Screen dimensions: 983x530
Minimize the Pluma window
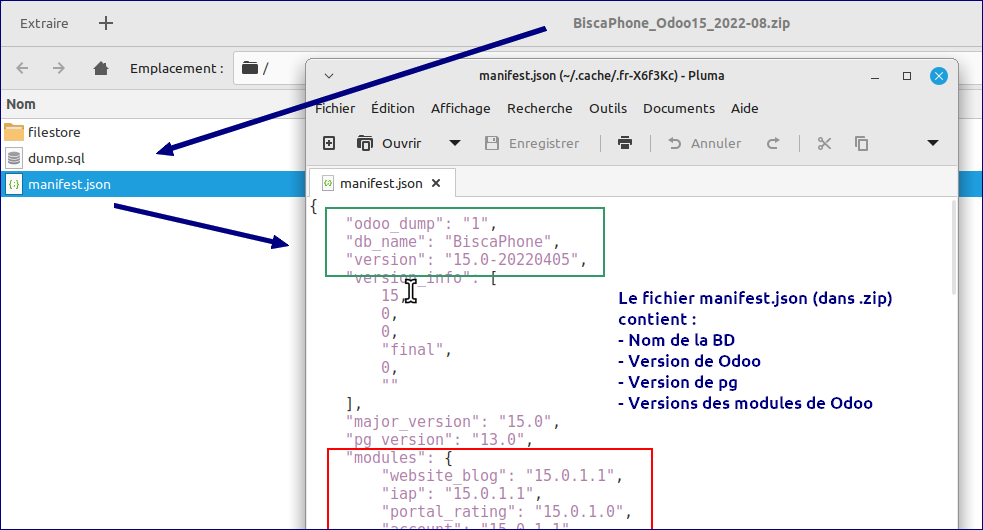tap(875, 77)
